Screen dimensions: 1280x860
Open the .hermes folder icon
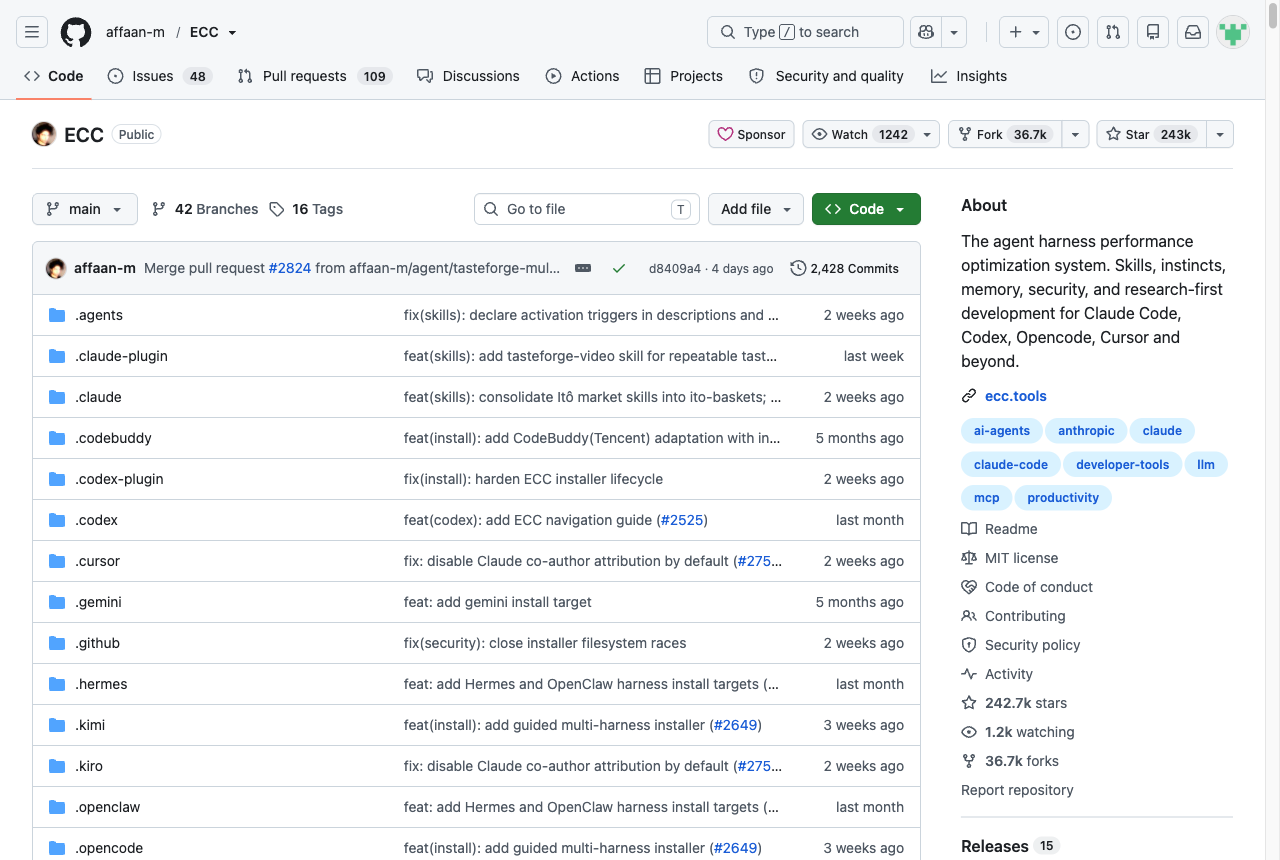tap(57, 684)
